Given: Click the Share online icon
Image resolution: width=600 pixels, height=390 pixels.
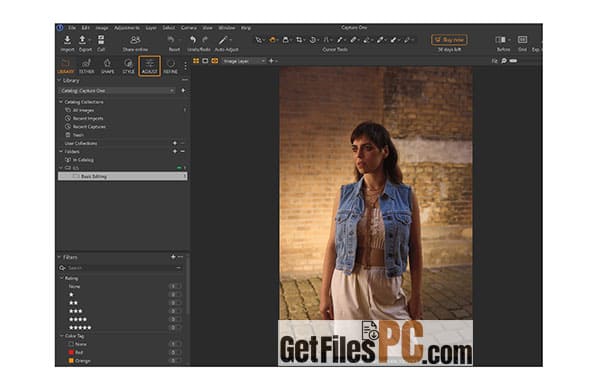Looking at the screenshot, I should [x=135, y=40].
